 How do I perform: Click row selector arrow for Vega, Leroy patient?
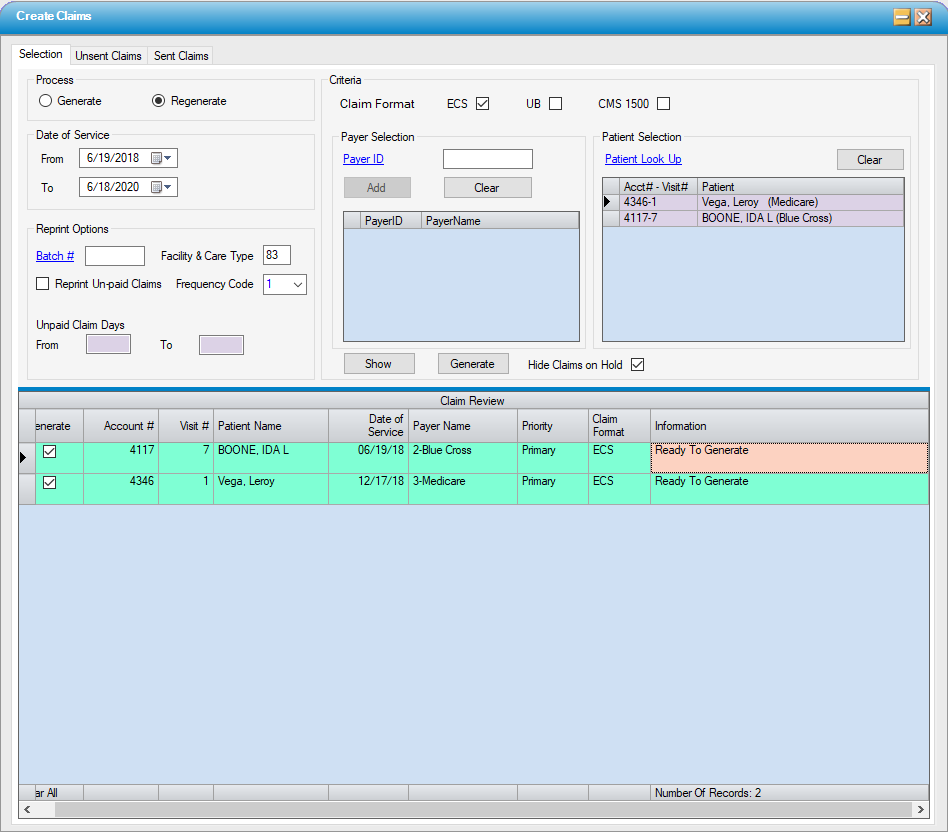coord(608,202)
